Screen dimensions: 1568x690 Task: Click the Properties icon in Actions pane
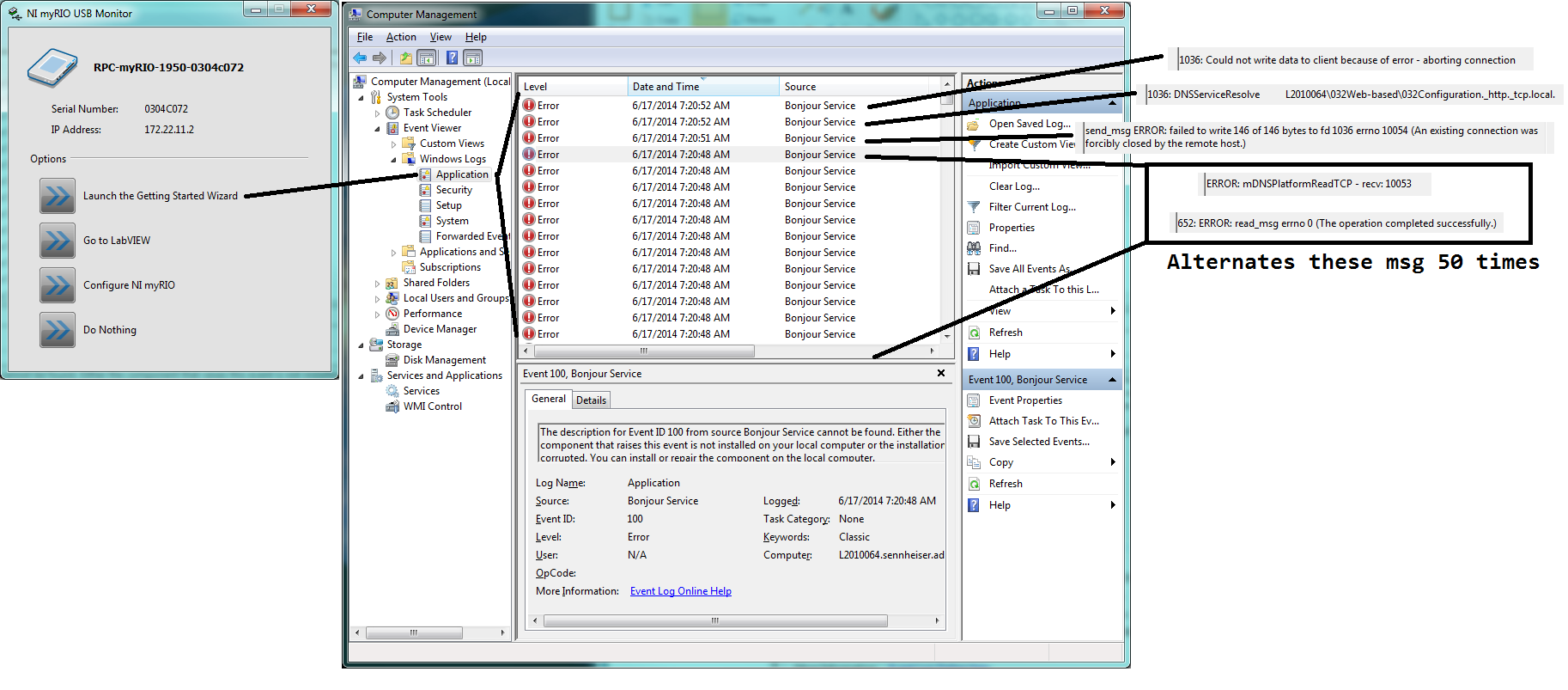click(974, 228)
